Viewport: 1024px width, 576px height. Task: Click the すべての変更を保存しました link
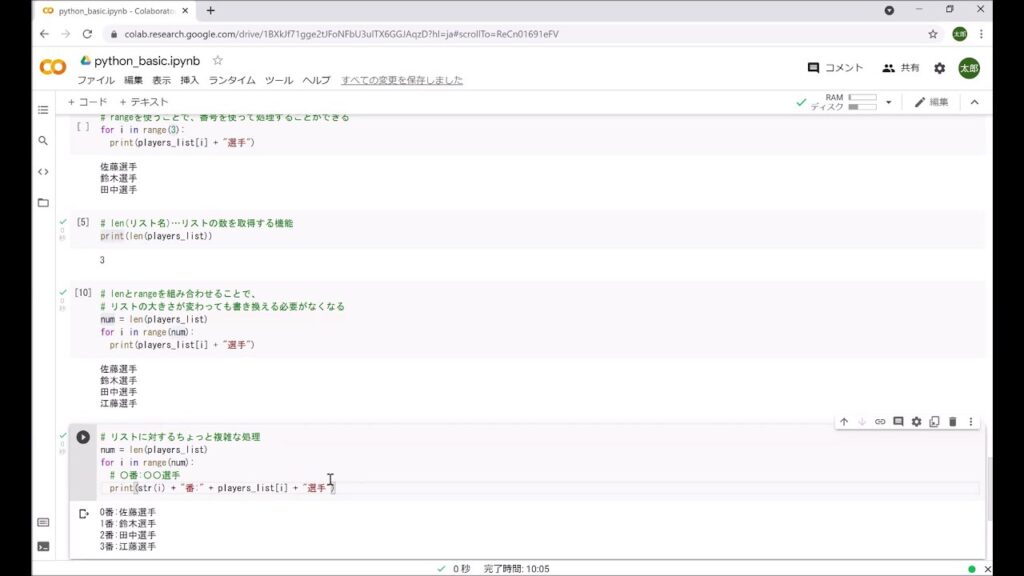pos(400,80)
